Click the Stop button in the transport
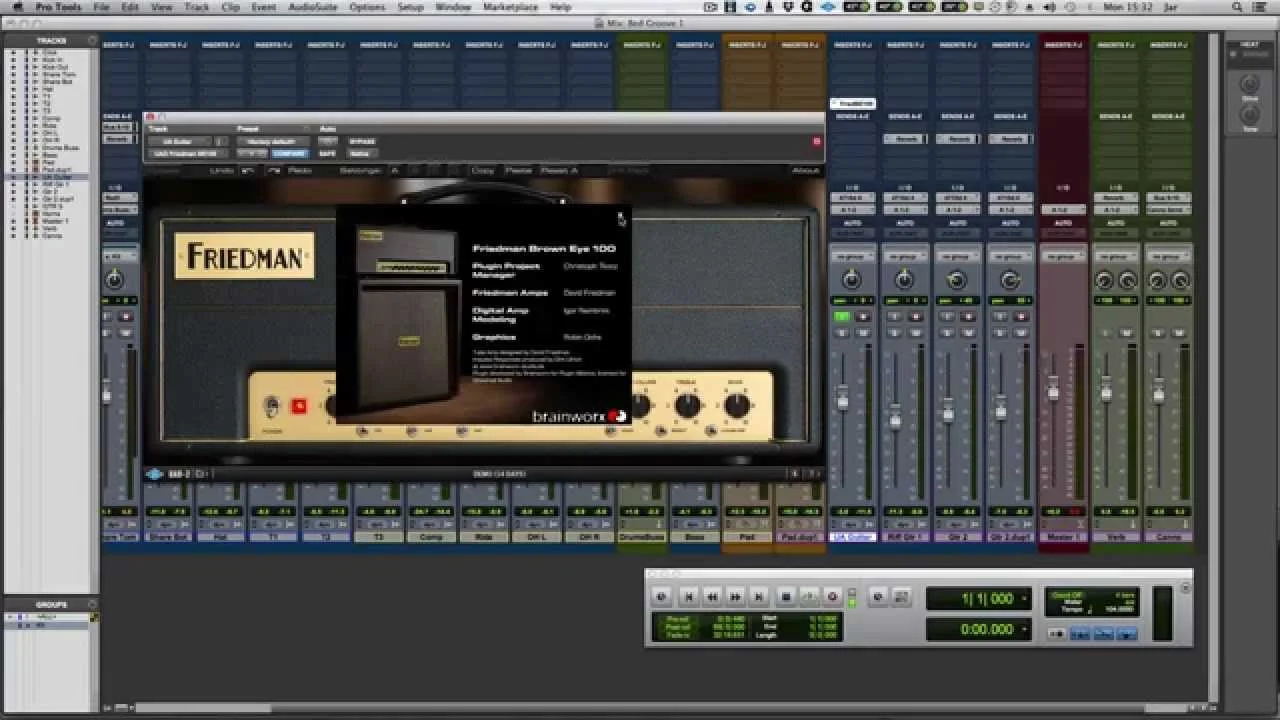The image size is (1280, 720). (786, 597)
